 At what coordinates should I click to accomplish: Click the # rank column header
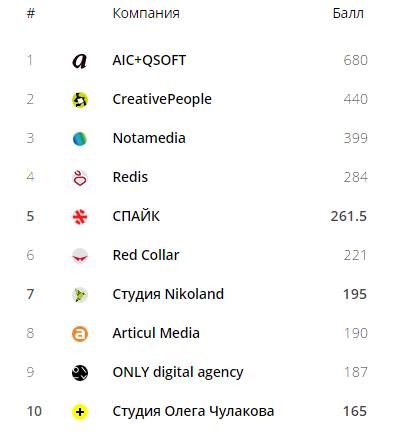pos(31,13)
